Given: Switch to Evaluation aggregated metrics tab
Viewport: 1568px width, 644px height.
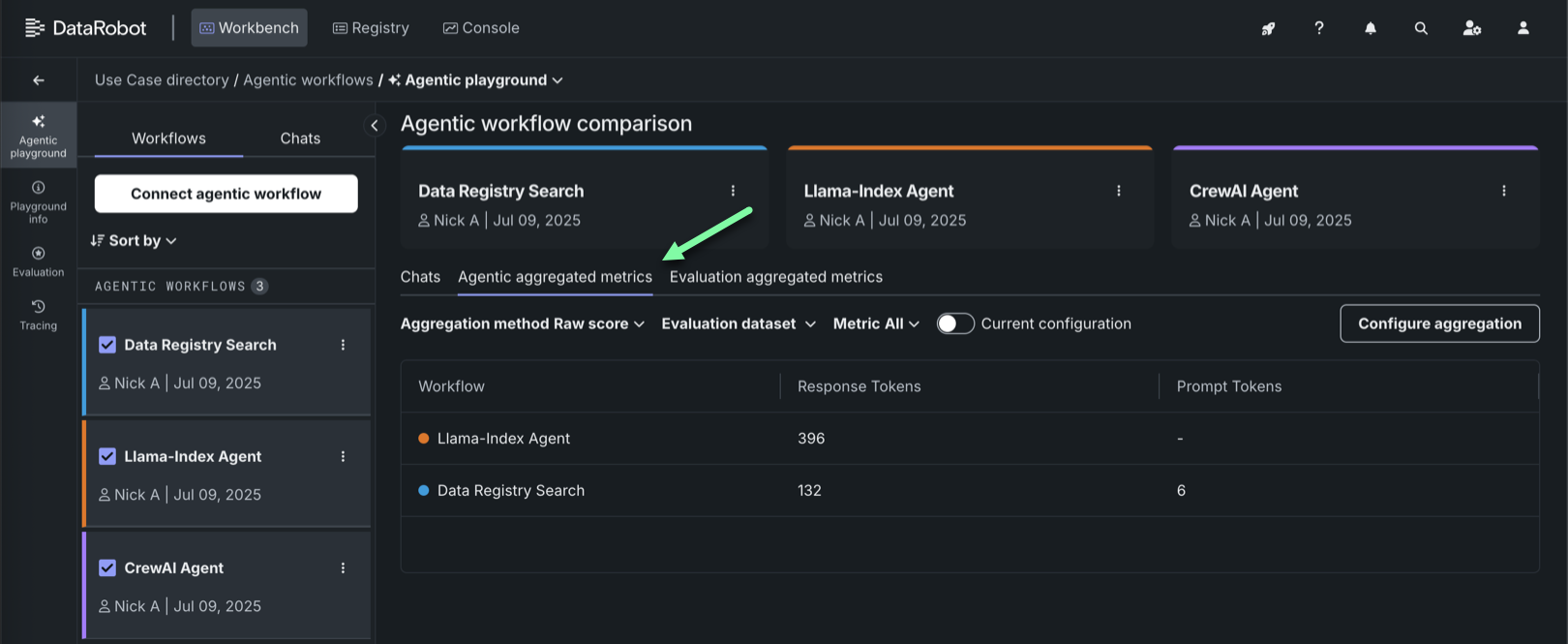Looking at the screenshot, I should [776, 277].
